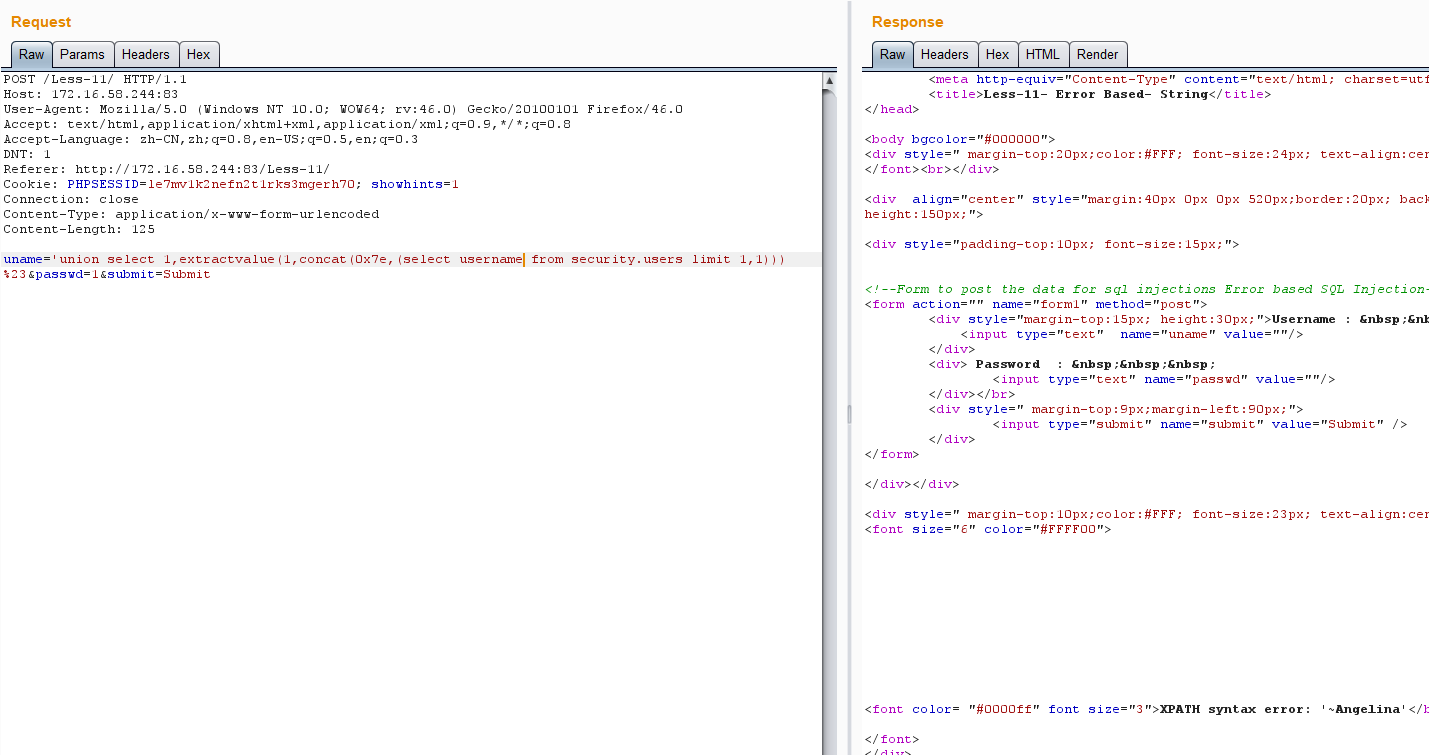Click the Referer header line
Viewport: 1429px width, 755px height.
pos(166,169)
